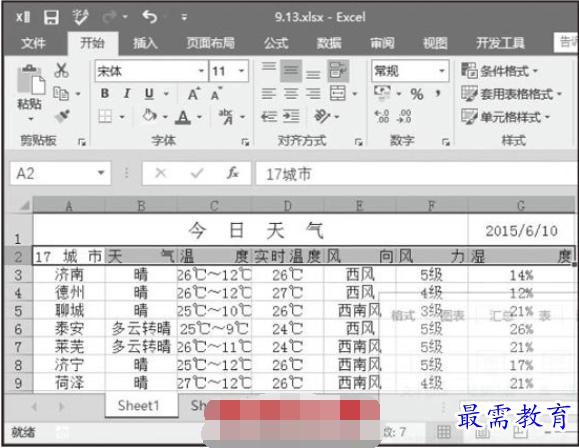Viewport: 579px width, 448px height.
Task: Click the Format Painter brush icon
Action: click(62, 116)
